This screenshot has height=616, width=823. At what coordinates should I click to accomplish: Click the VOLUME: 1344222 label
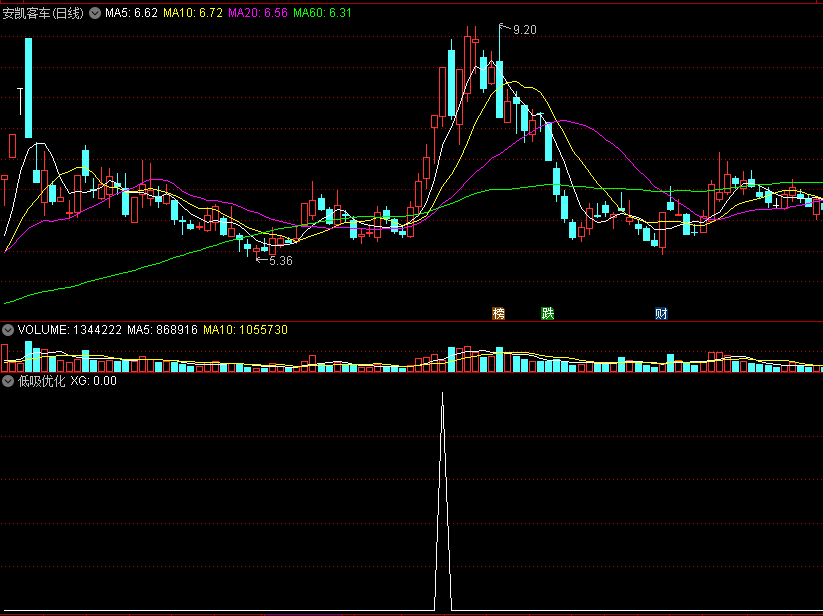tap(70, 330)
